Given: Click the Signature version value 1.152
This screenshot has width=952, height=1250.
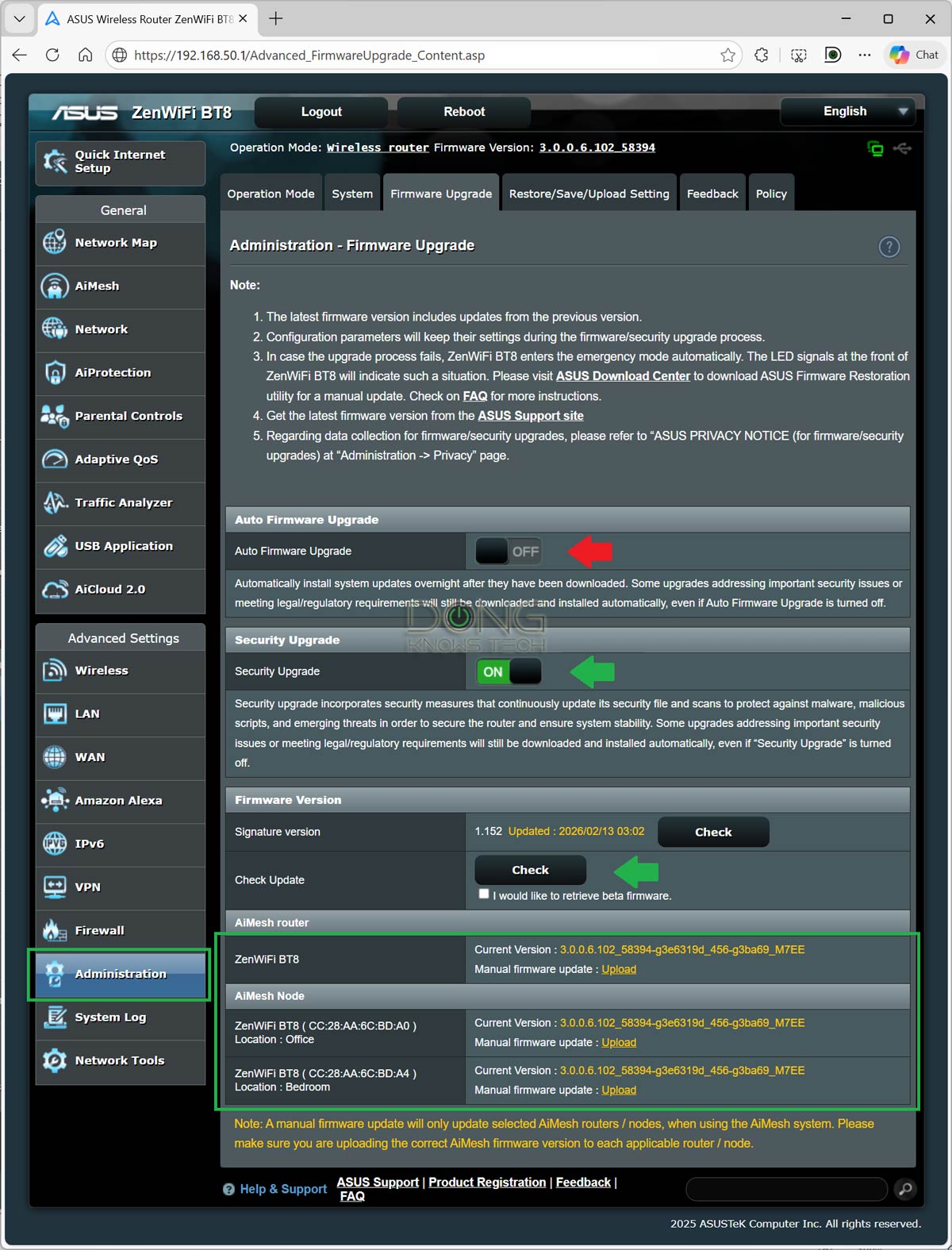Looking at the screenshot, I should (x=488, y=831).
